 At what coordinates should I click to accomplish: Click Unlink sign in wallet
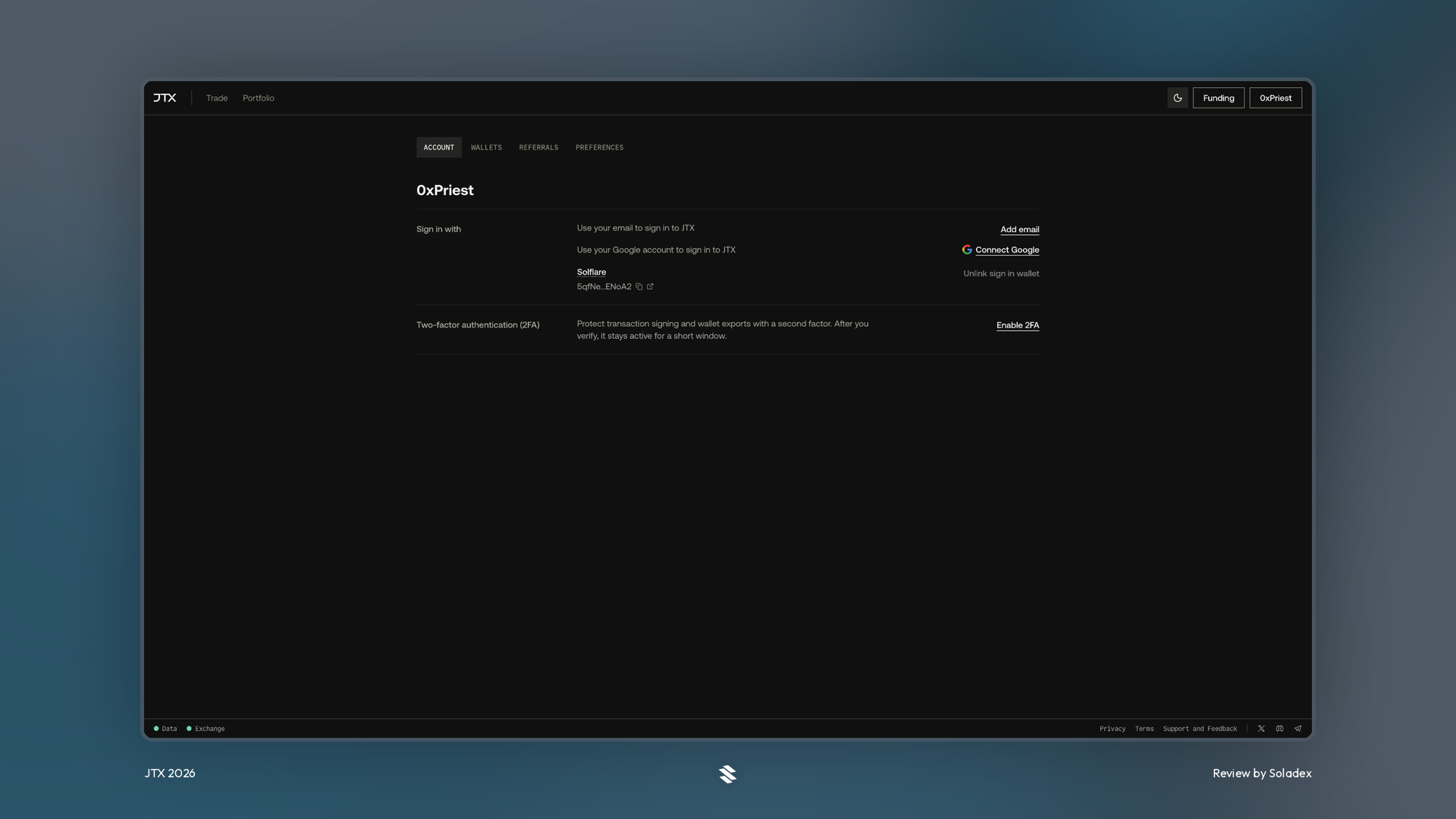[1001, 273]
